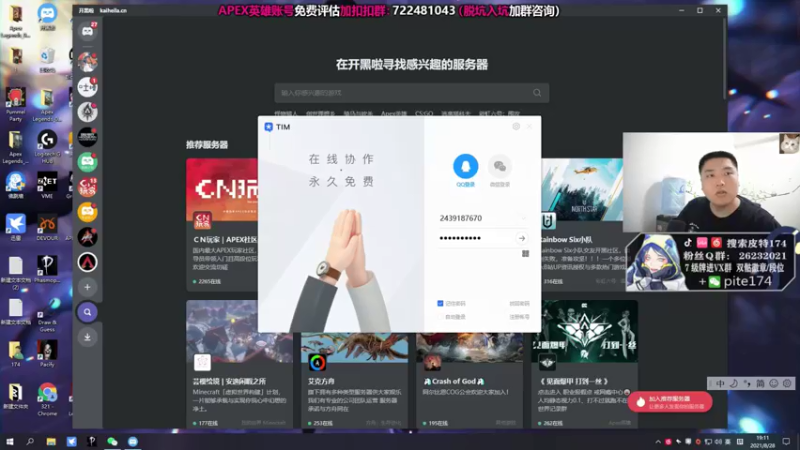
Task: Open the 《果面烟甲 打到一丝》 server card
Action: coord(584,364)
